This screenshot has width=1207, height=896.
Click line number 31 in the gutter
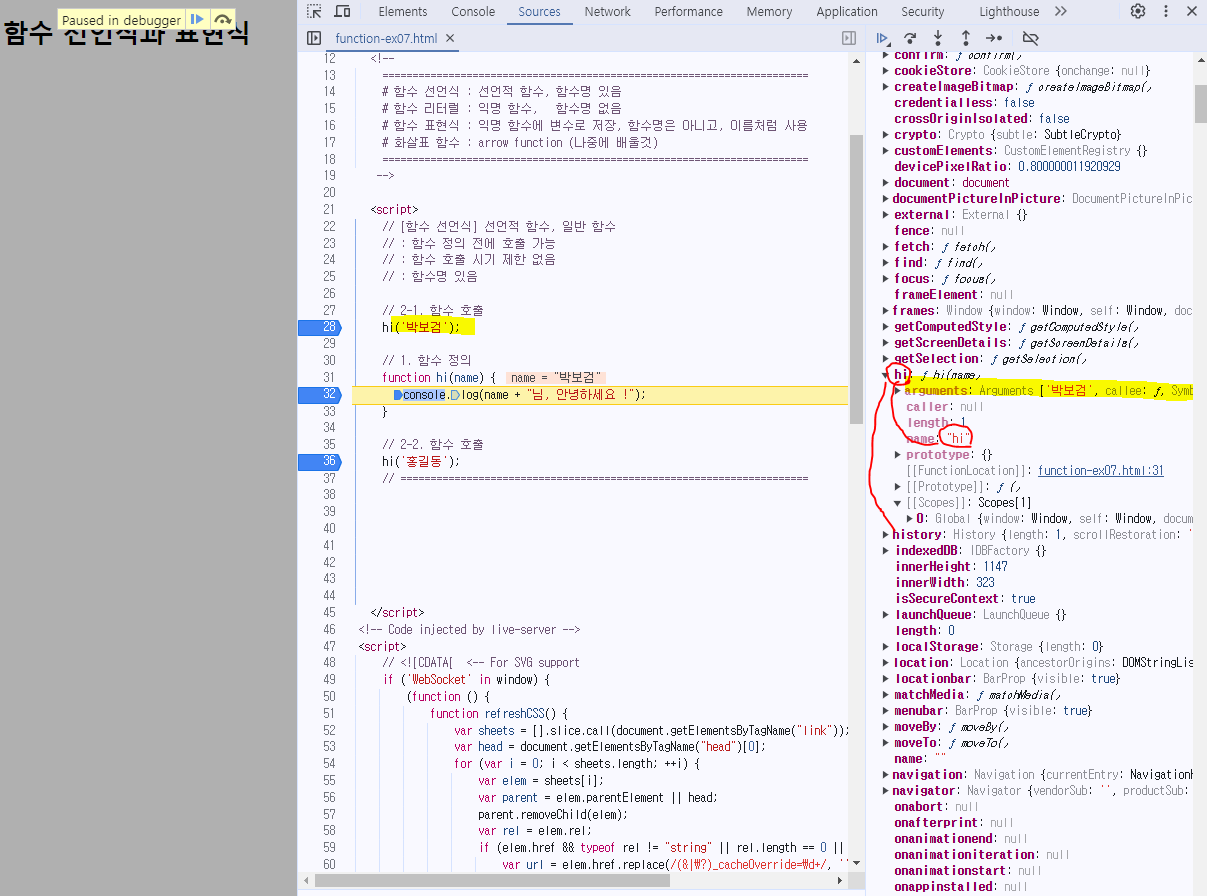coord(329,378)
